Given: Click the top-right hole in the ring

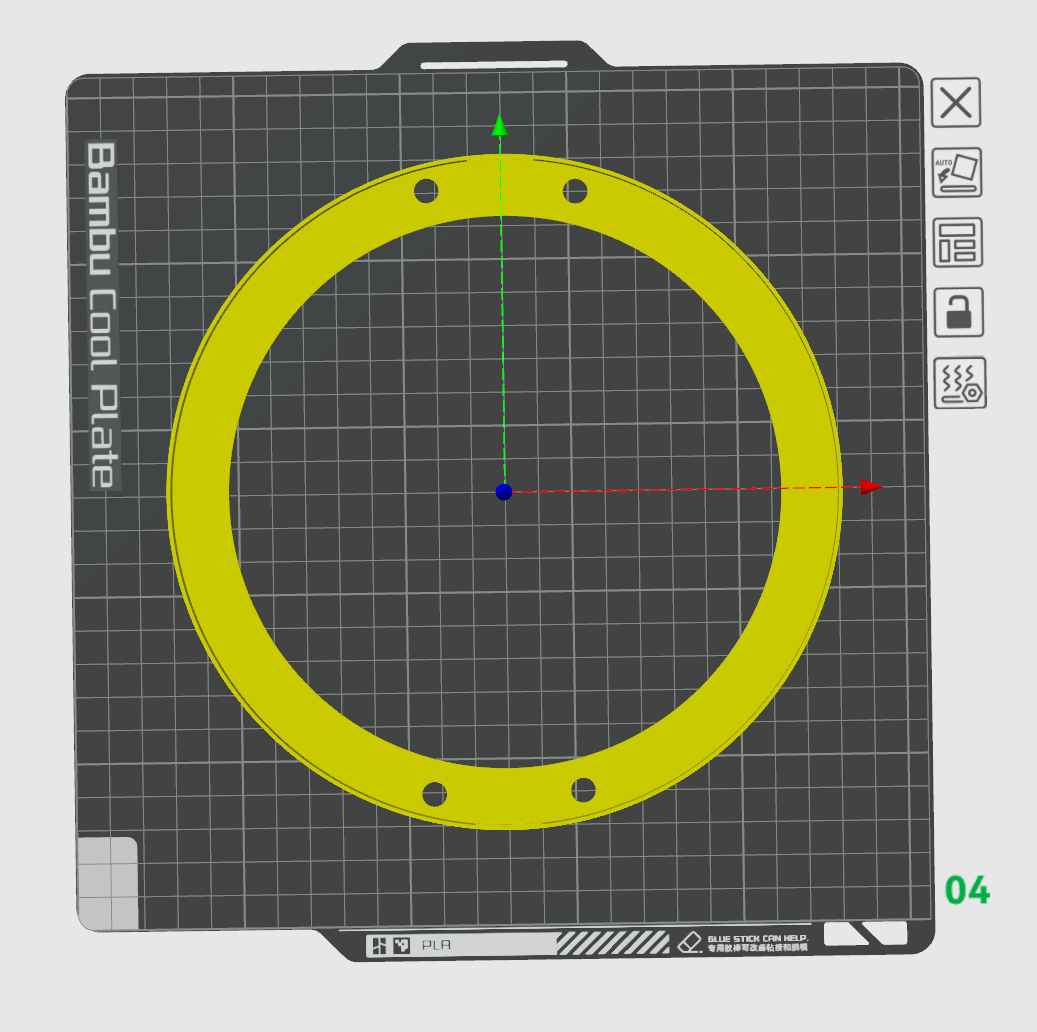Looking at the screenshot, I should (574, 189).
